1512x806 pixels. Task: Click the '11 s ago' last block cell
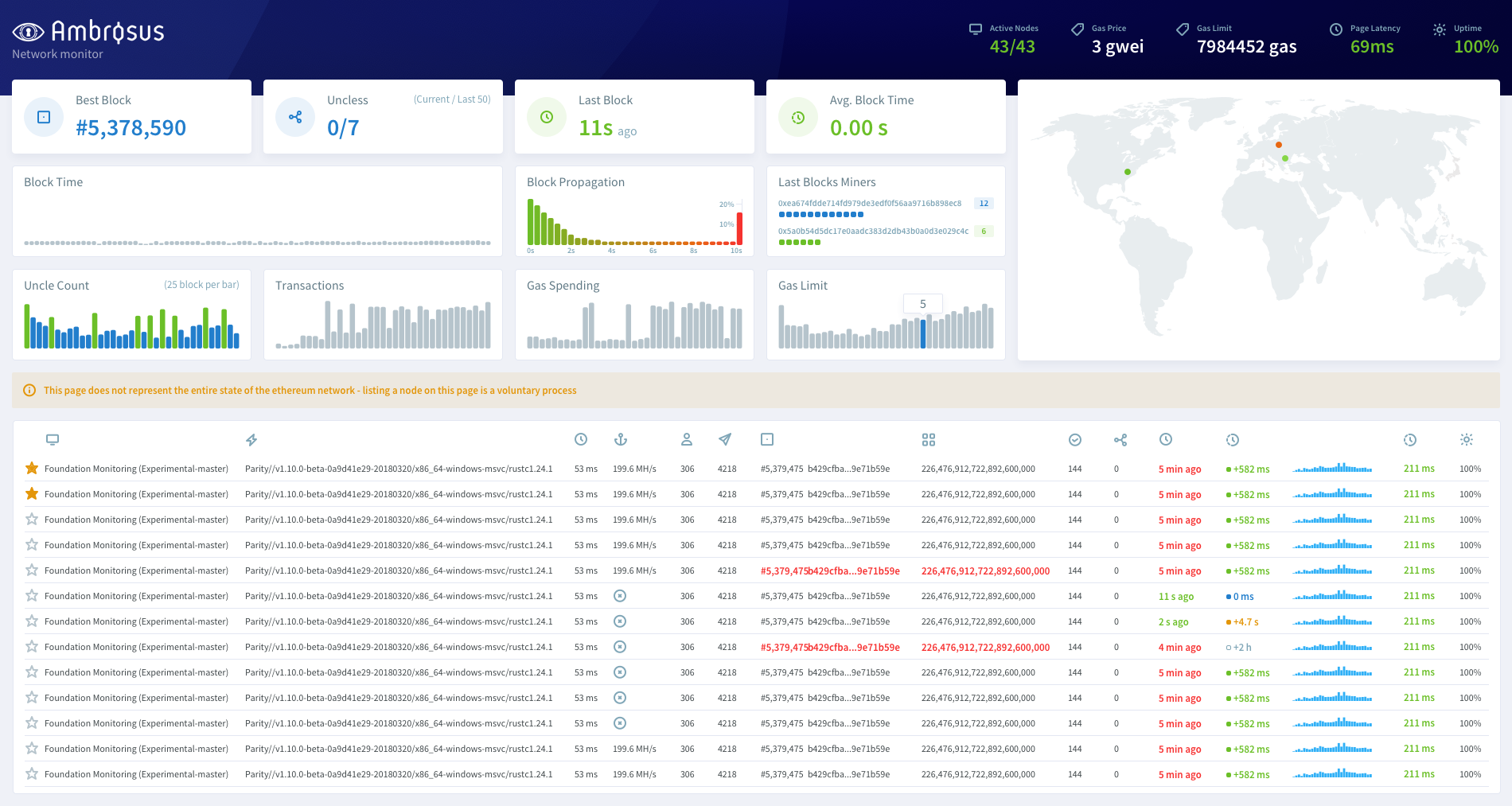pos(1176,596)
